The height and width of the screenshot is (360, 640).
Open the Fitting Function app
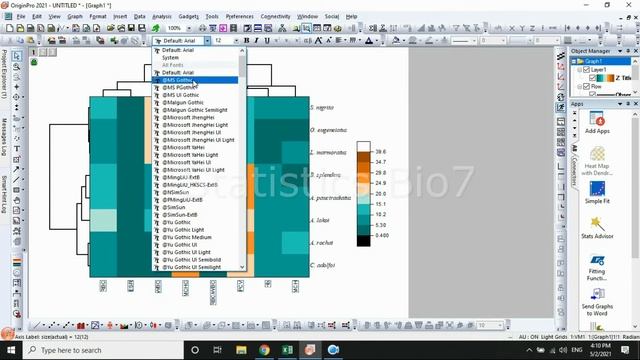pos(597,267)
